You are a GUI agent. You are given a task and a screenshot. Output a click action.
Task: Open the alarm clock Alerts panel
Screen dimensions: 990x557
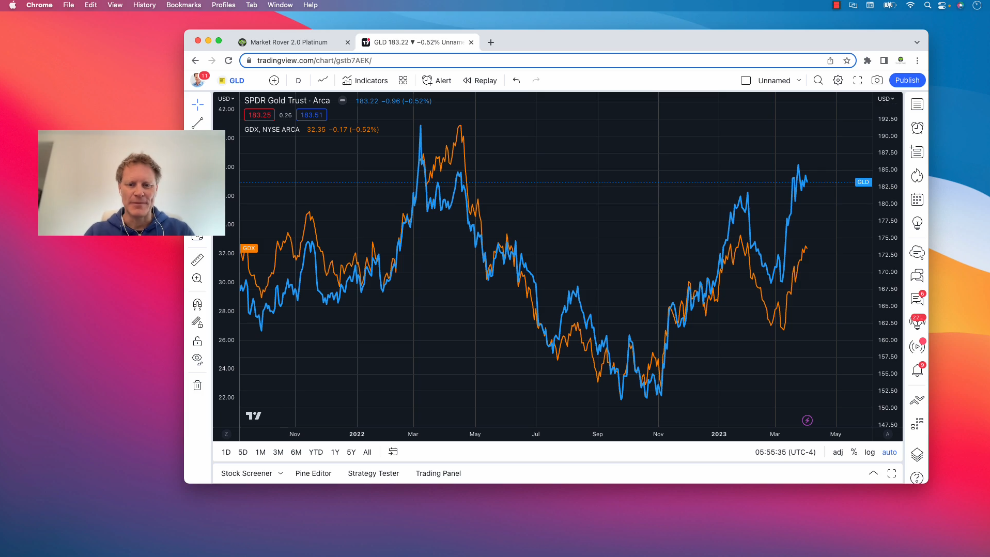917,128
